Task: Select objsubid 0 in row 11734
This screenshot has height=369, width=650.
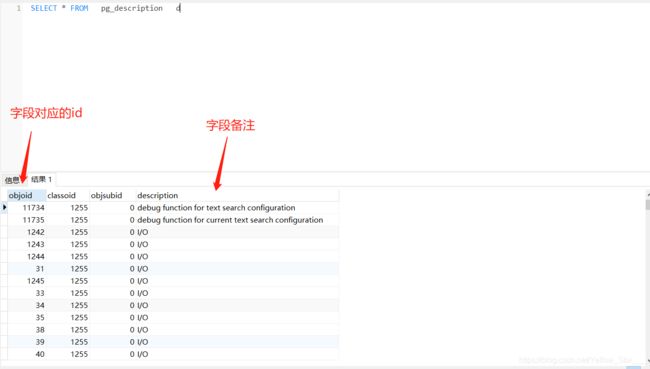Action: 112,208
